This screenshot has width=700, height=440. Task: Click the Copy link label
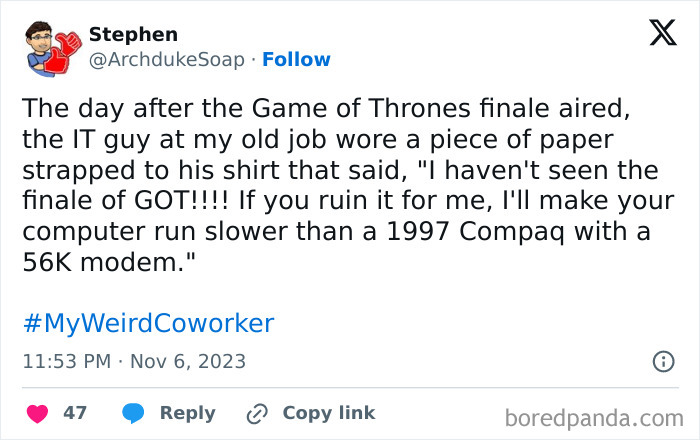[328, 413]
